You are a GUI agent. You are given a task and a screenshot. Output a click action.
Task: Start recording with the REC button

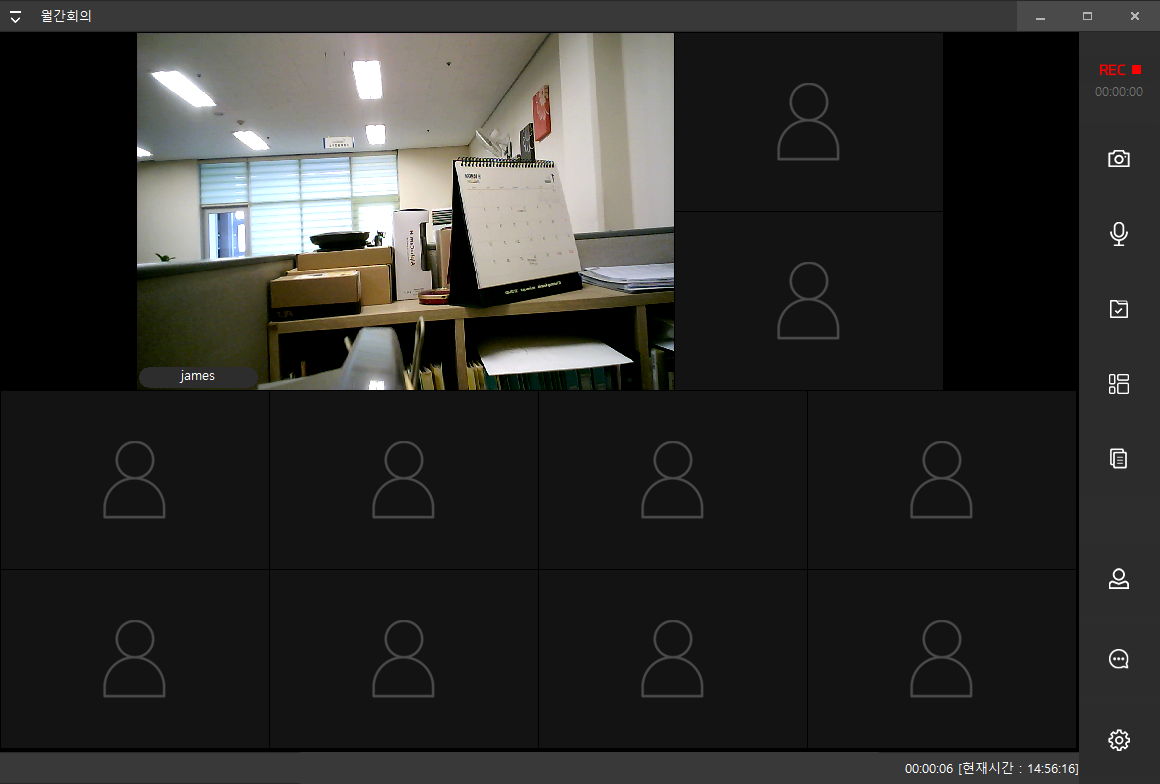(x=1119, y=70)
